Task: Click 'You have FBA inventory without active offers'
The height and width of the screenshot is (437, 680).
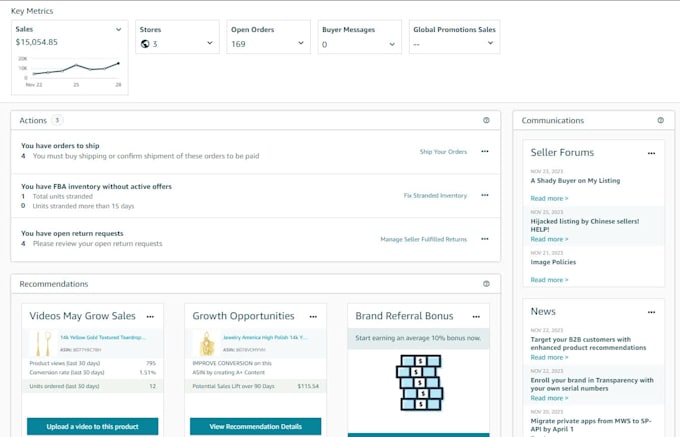Action: pos(96,186)
